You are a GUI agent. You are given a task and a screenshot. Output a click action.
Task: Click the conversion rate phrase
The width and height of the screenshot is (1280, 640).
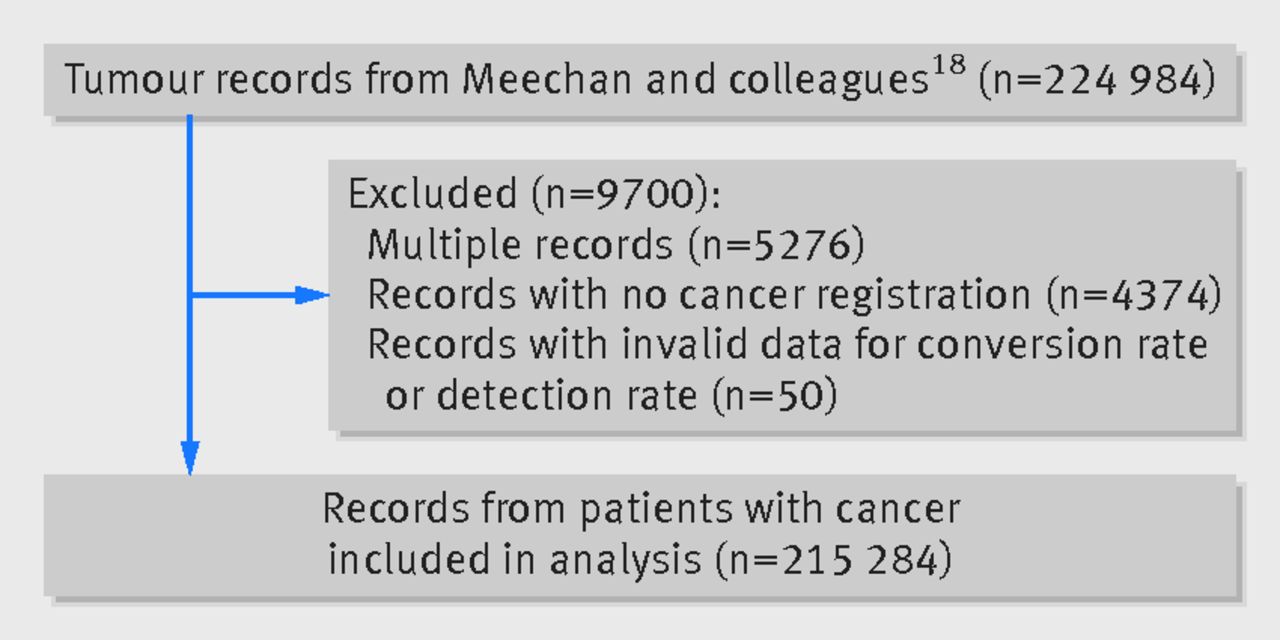1062,344
